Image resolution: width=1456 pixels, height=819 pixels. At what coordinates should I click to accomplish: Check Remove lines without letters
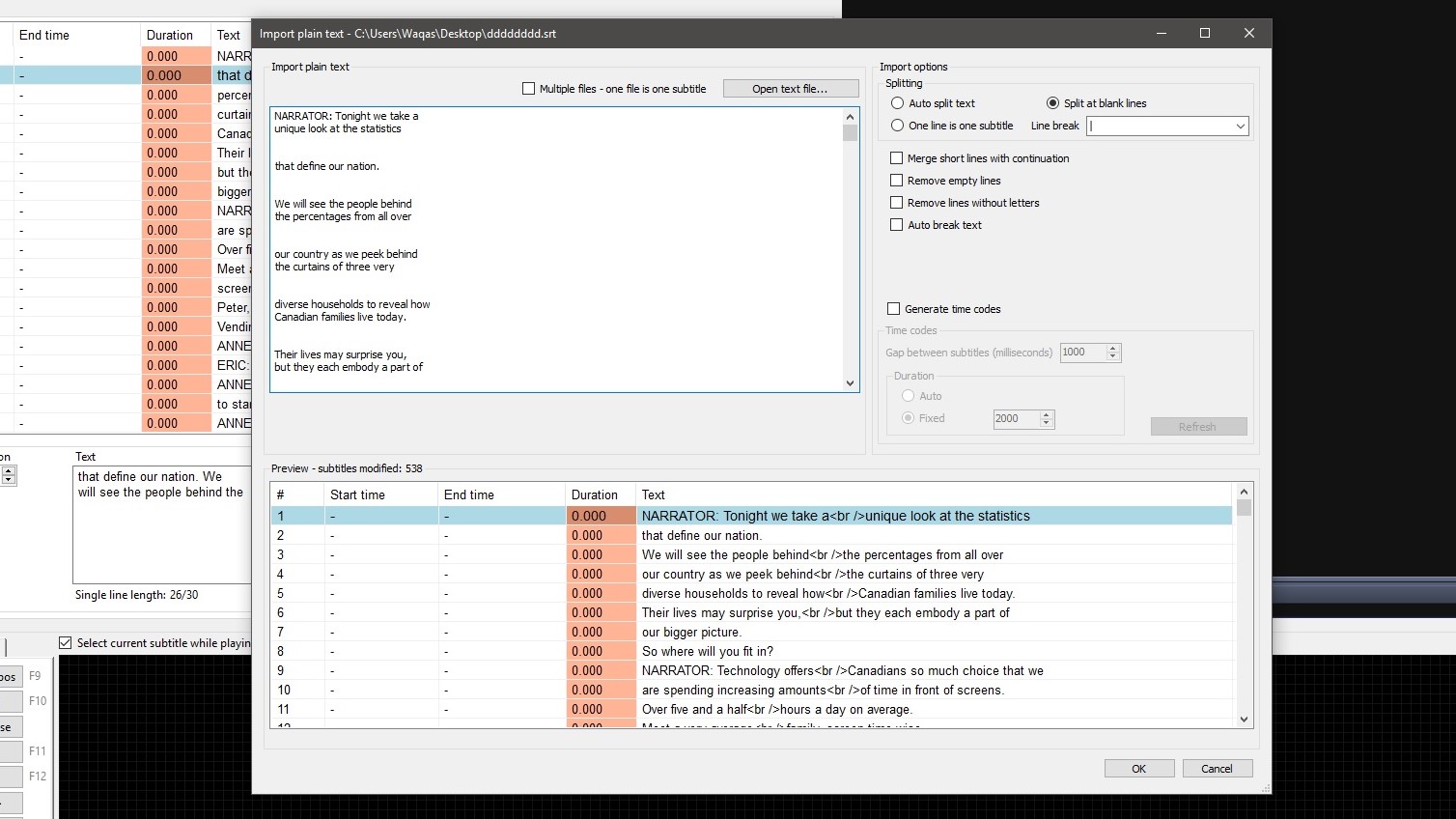[x=896, y=202]
